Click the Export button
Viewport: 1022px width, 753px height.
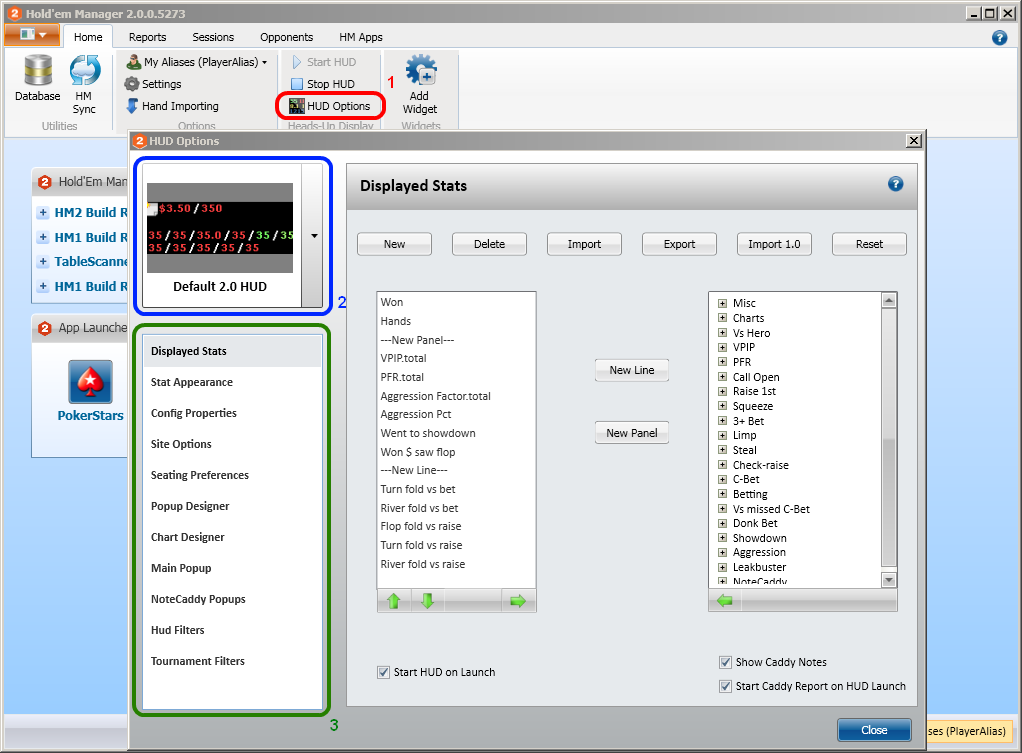pyautogui.click(x=679, y=244)
